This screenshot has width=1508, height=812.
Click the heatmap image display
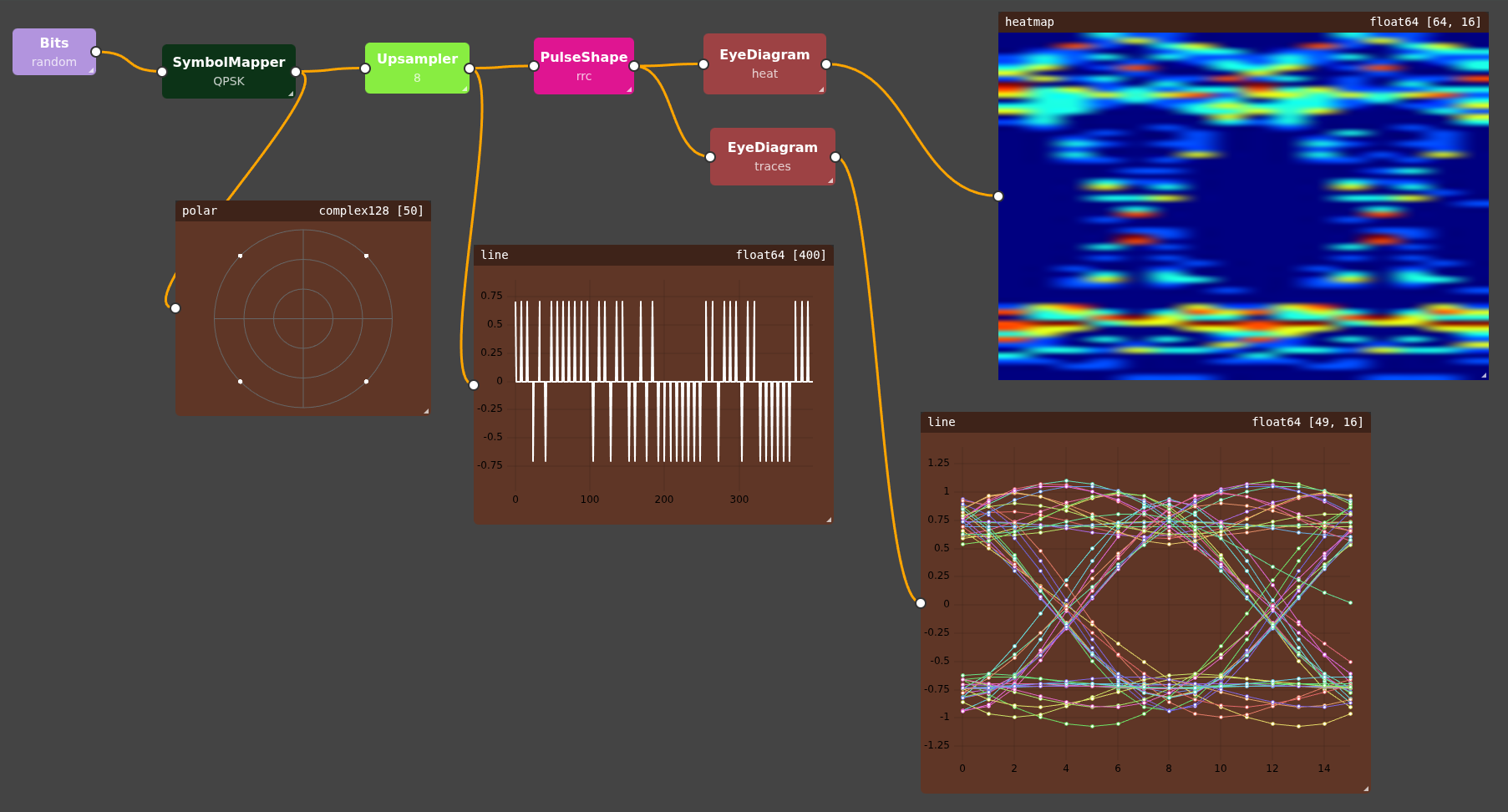[x=1243, y=206]
